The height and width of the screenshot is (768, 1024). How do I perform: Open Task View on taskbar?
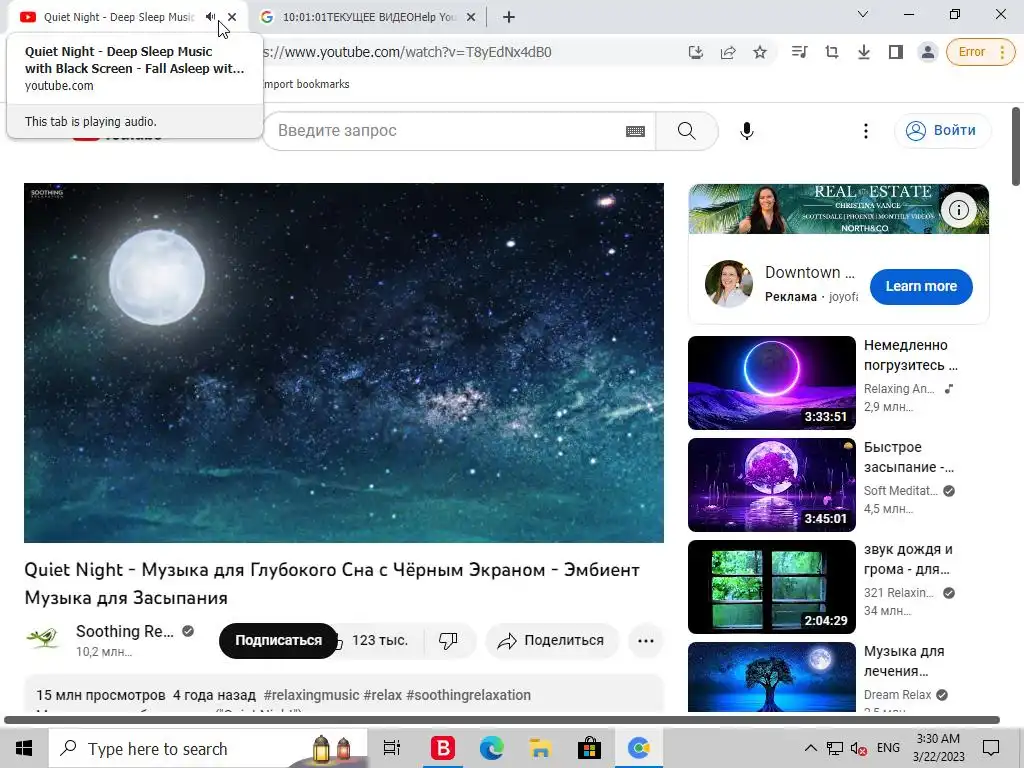click(392, 748)
